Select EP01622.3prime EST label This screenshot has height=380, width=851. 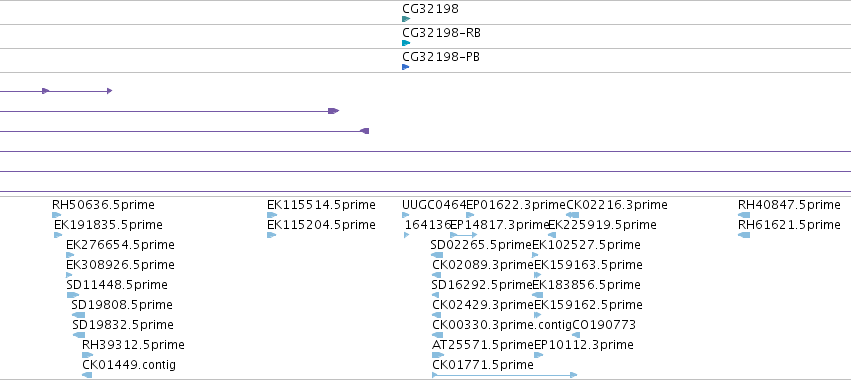click(x=516, y=205)
